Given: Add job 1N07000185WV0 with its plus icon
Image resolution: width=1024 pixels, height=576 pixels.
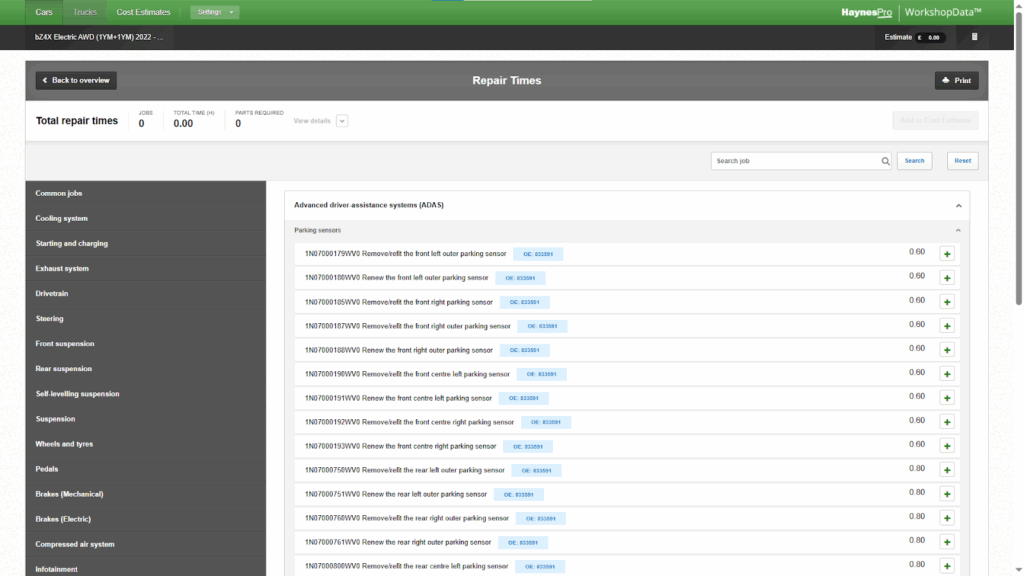Looking at the screenshot, I should point(947,302).
